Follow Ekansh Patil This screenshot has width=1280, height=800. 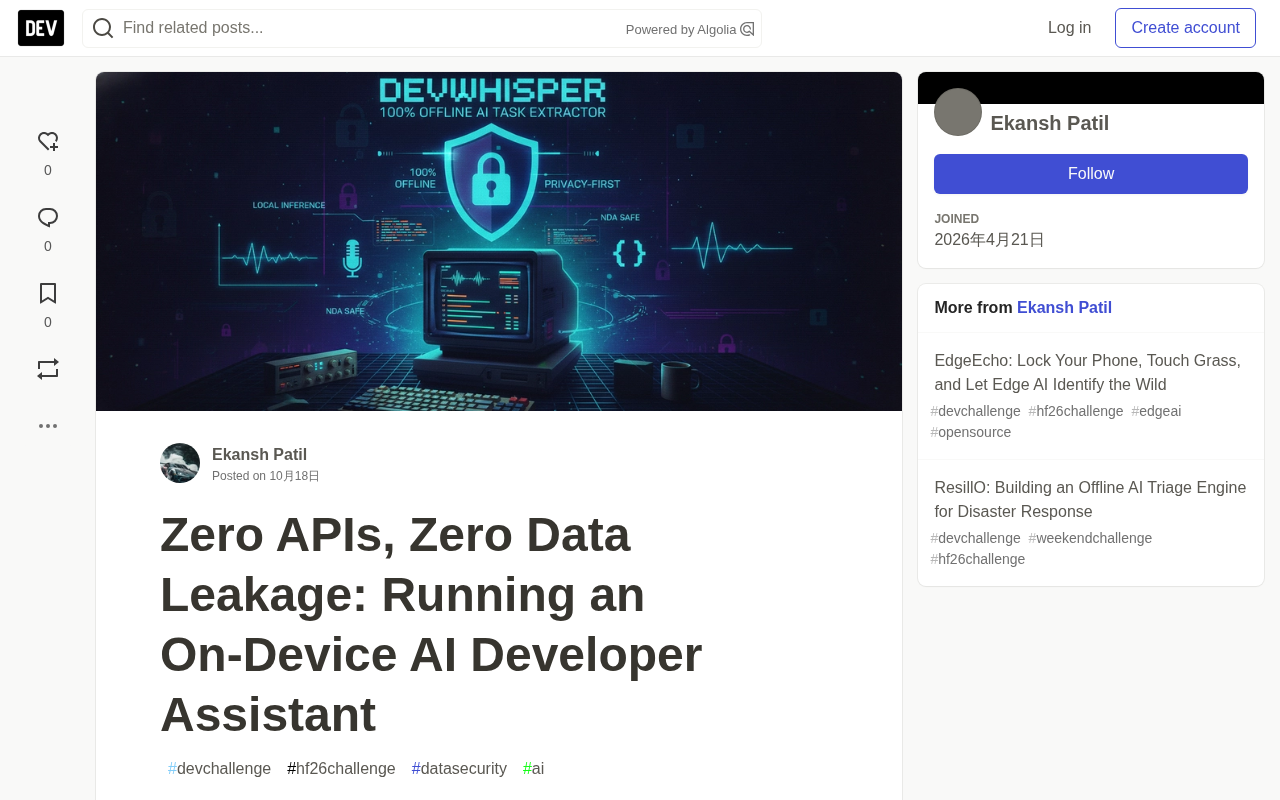click(x=1091, y=174)
